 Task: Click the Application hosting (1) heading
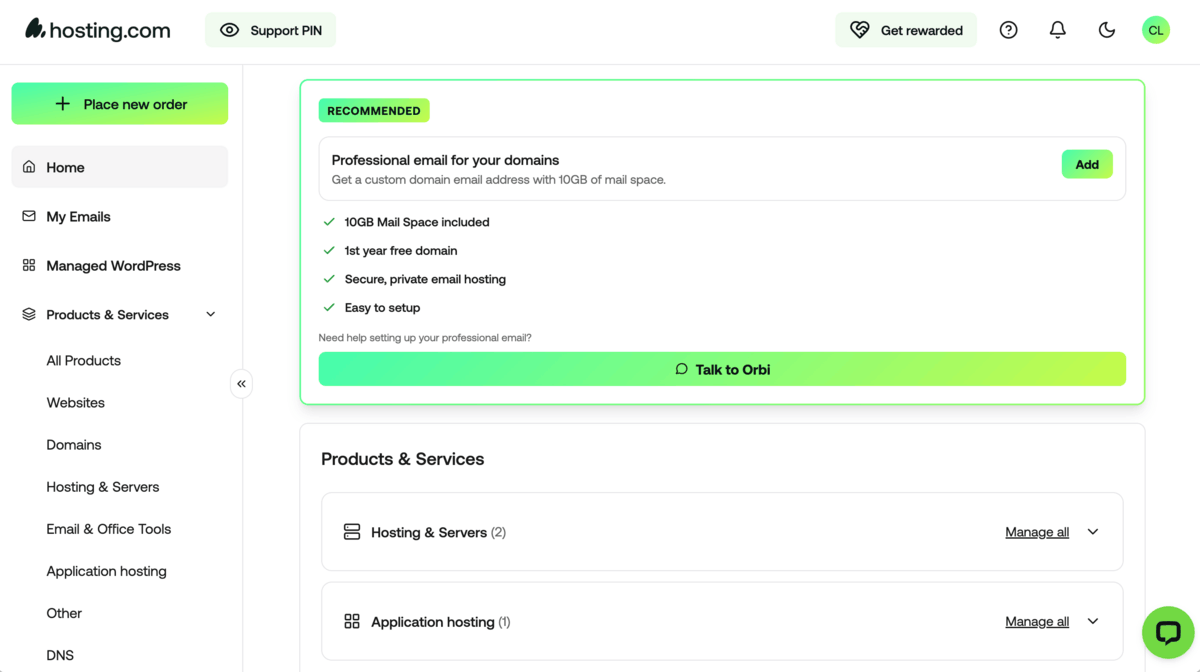coord(440,622)
